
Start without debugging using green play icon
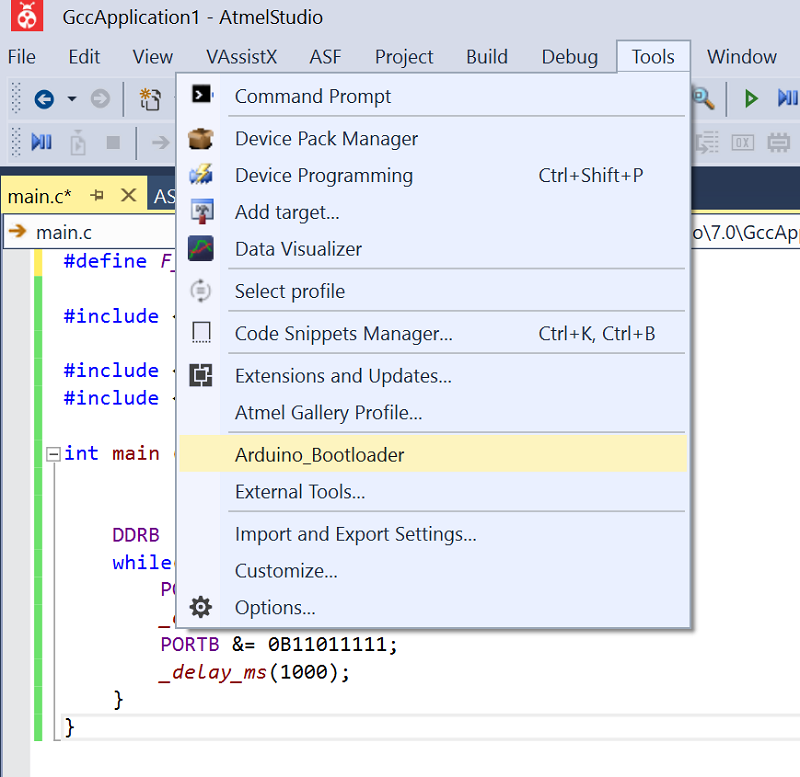coord(751,98)
